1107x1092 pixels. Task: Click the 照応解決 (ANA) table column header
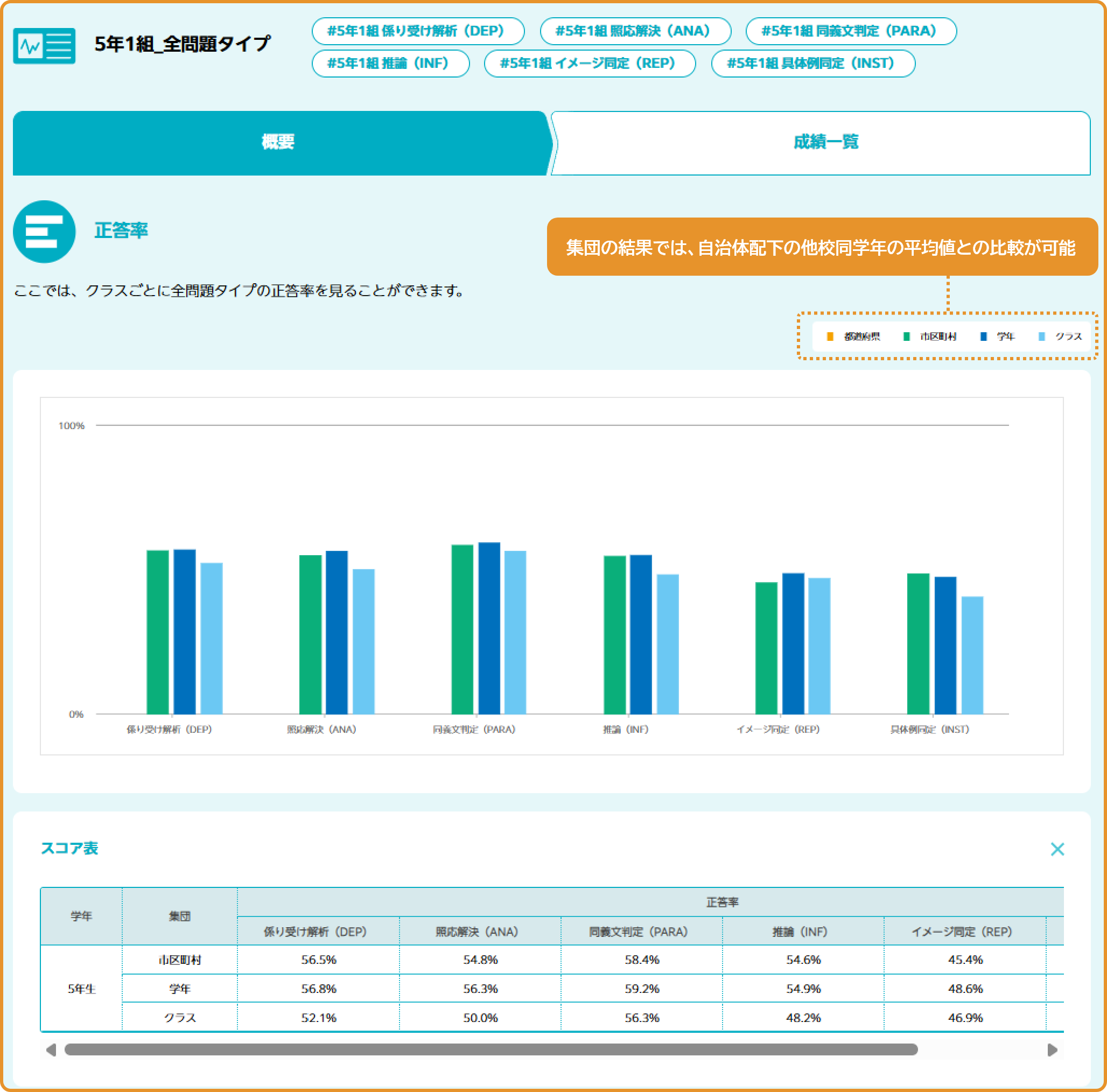coord(480,932)
